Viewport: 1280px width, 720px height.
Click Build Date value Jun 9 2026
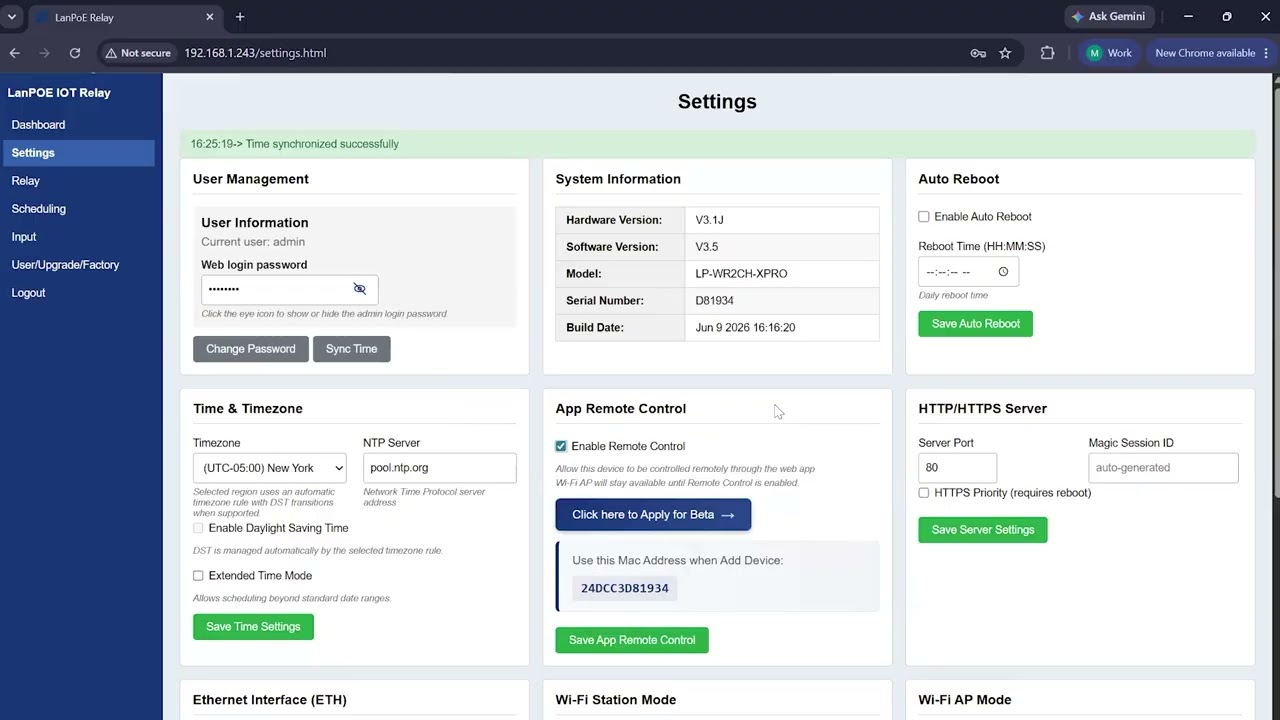[x=746, y=328]
